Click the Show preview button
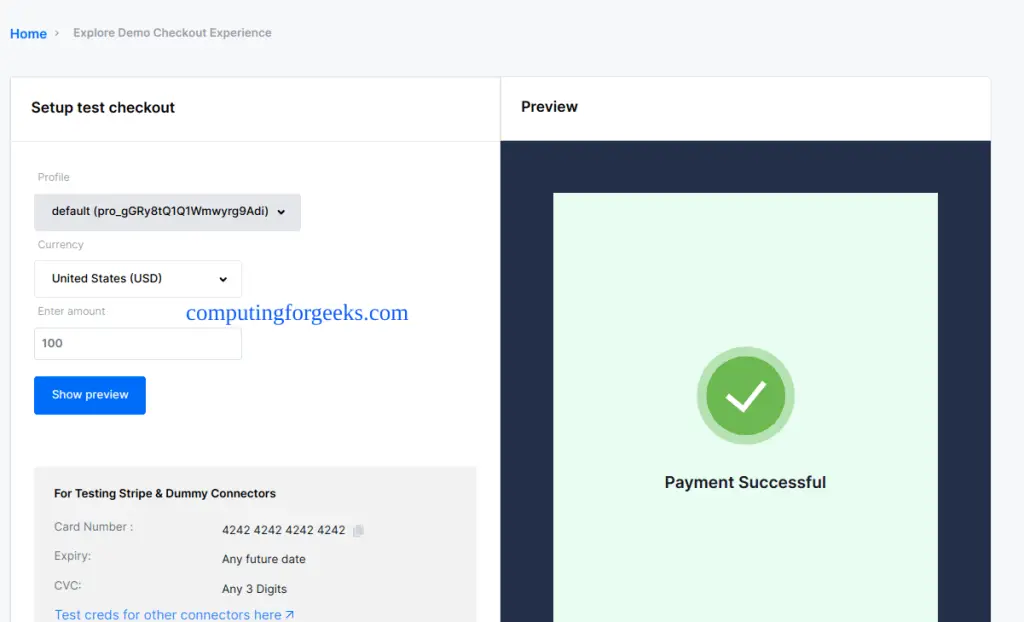 click(89, 395)
